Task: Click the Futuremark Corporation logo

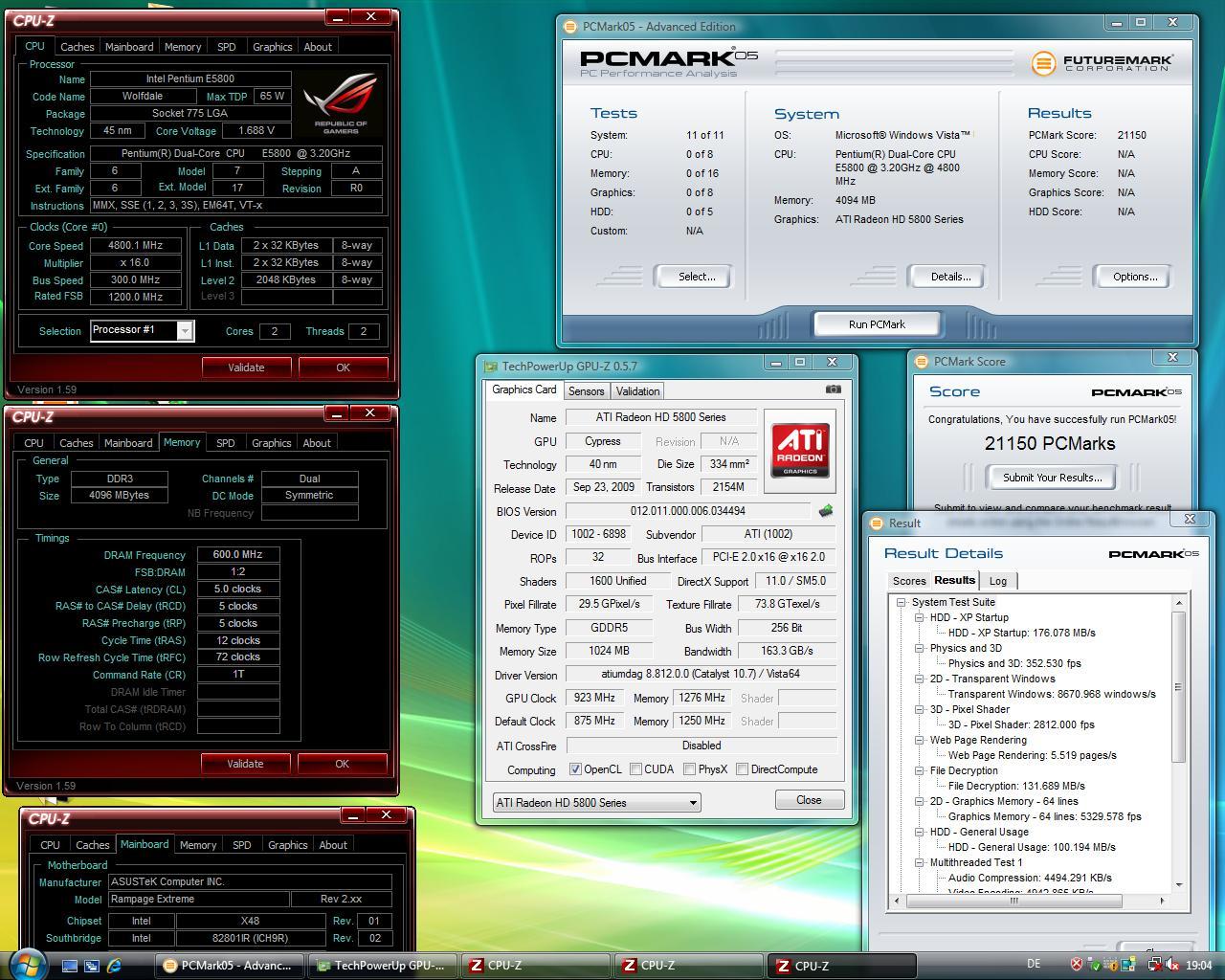Action: (x=1102, y=63)
